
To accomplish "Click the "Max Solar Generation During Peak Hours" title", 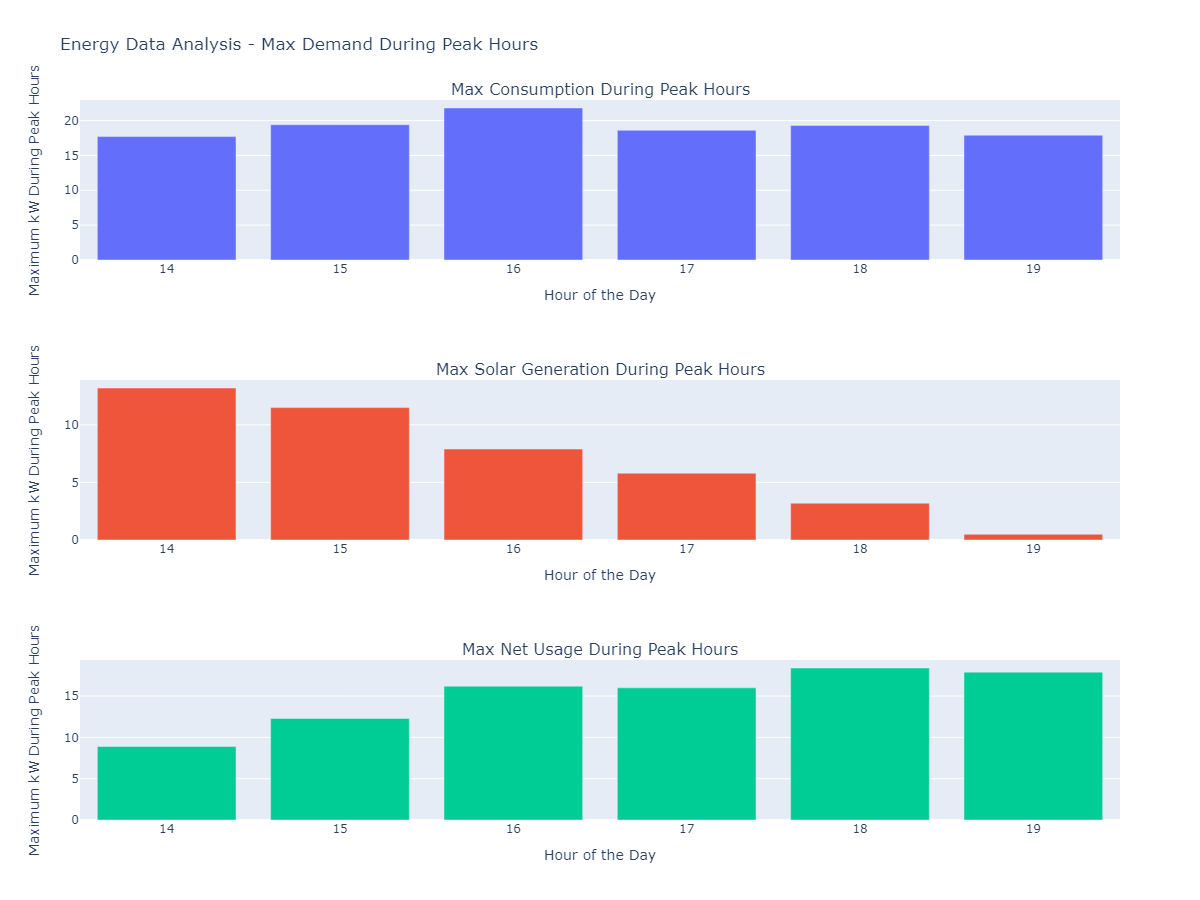I will click(600, 370).
